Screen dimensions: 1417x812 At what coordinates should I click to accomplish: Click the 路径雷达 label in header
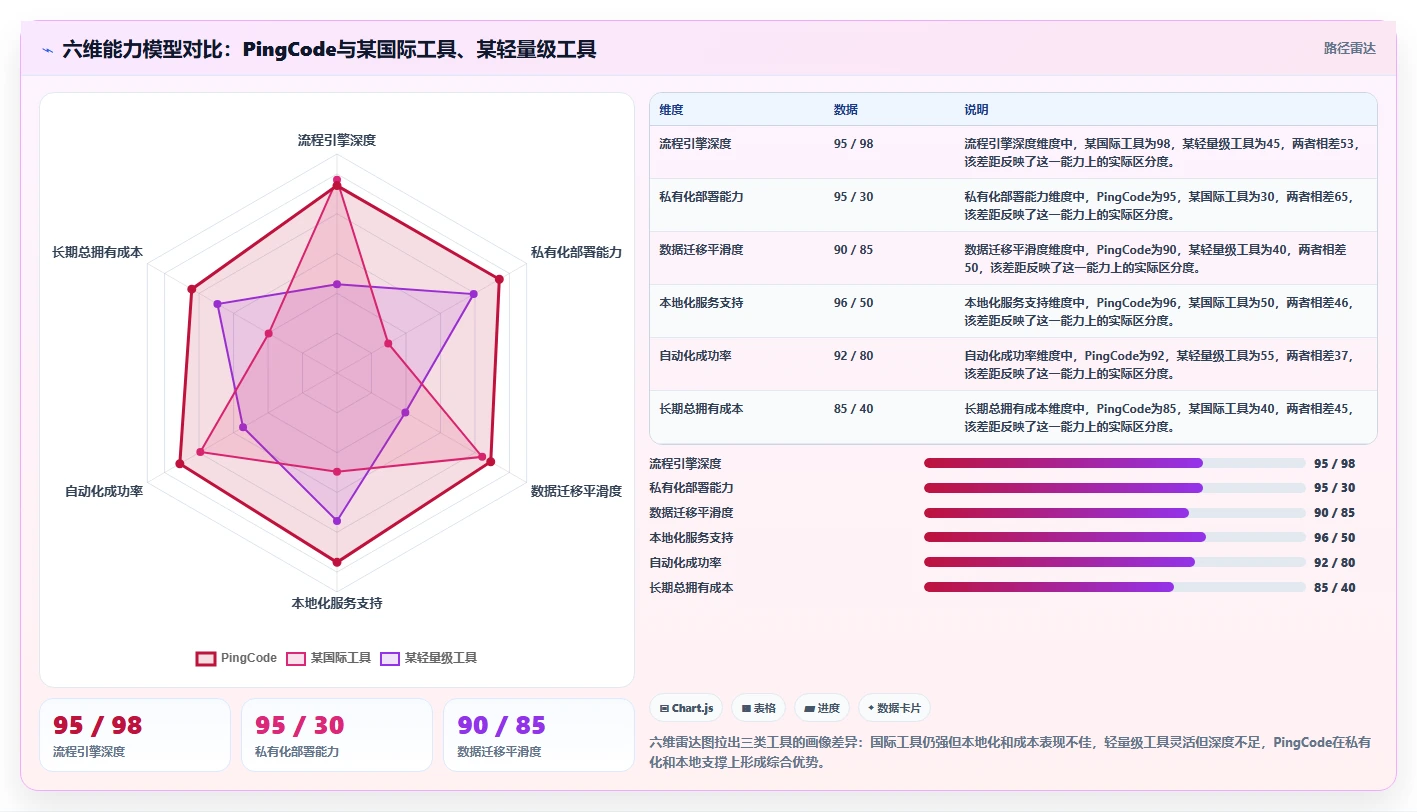coord(1349,48)
